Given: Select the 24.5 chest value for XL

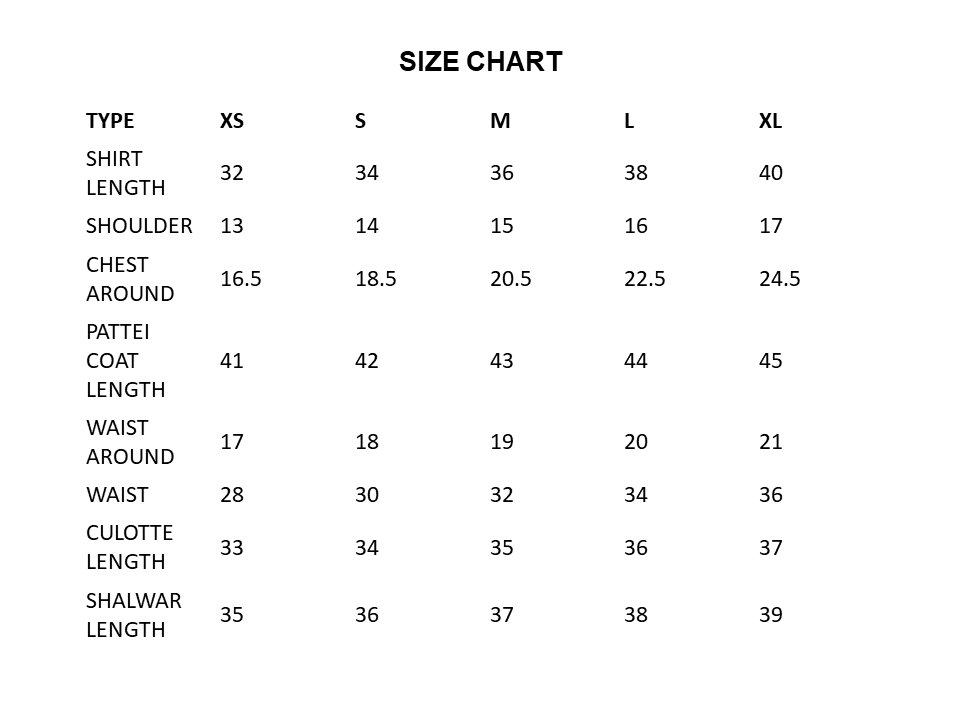Looking at the screenshot, I should coord(780,279).
